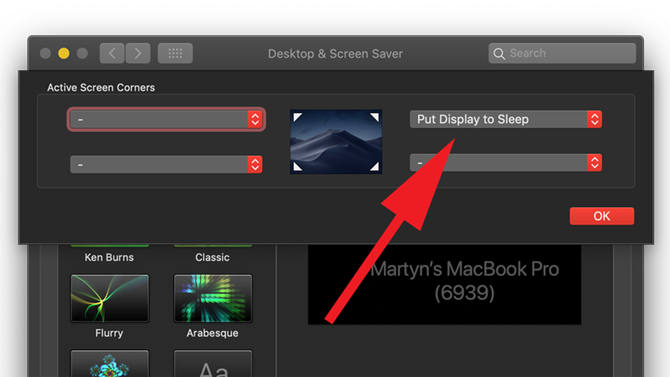Confirm with the OK button
670x377 pixels.
click(602, 216)
